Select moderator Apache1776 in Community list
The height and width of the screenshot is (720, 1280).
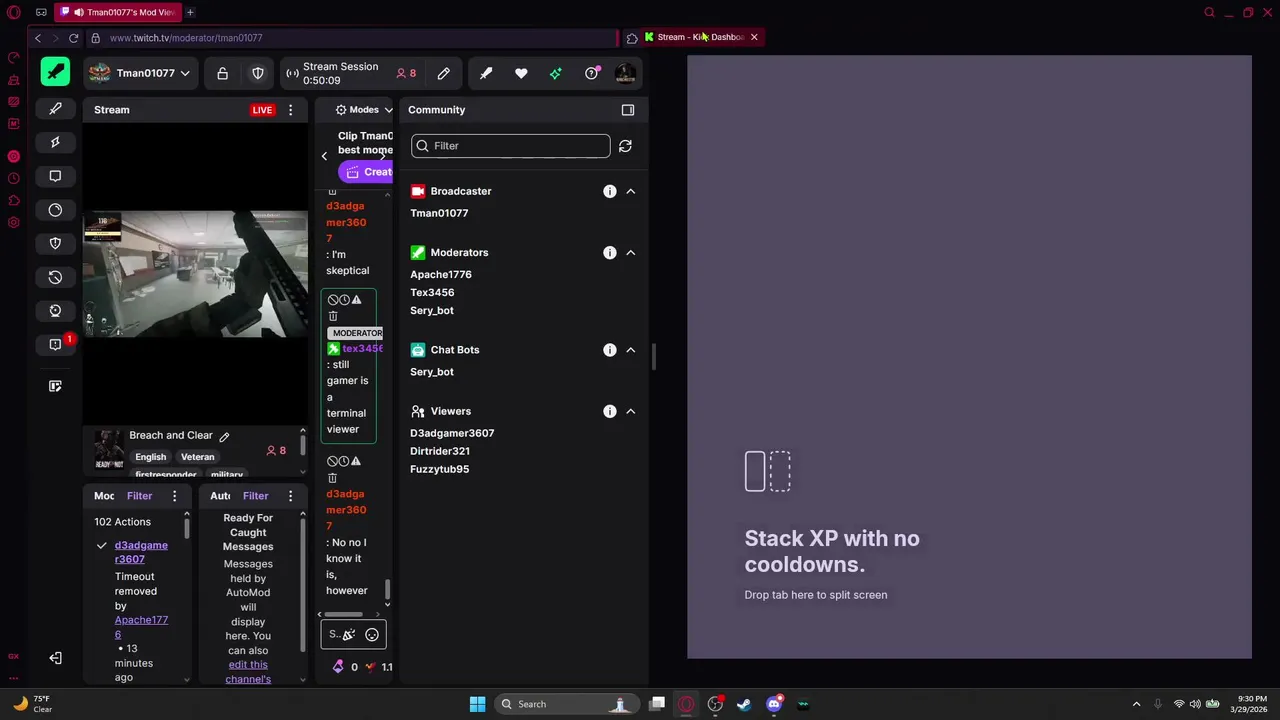tap(441, 274)
